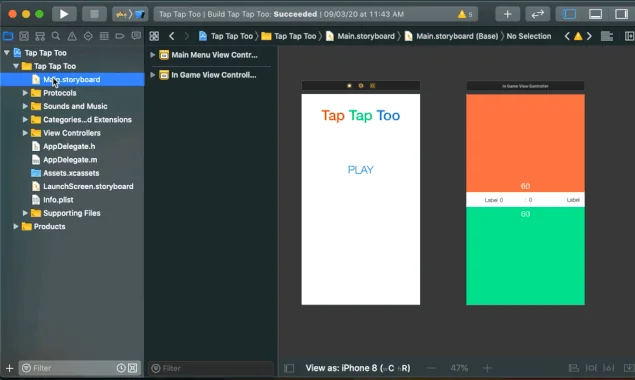This screenshot has width=635, height=380.
Task: Collapse the Tap Tap Too group folder
Action: (x=16, y=66)
